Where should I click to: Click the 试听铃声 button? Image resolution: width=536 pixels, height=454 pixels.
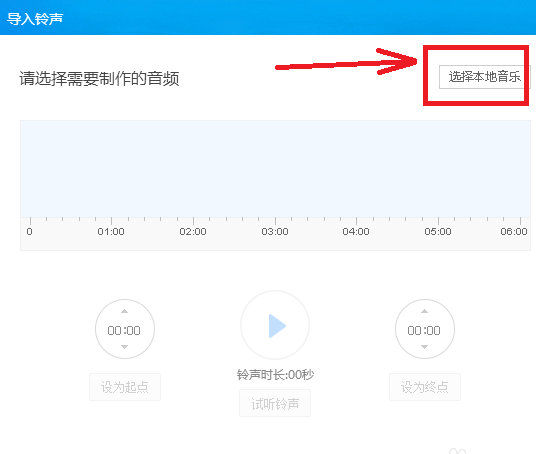[x=275, y=403]
